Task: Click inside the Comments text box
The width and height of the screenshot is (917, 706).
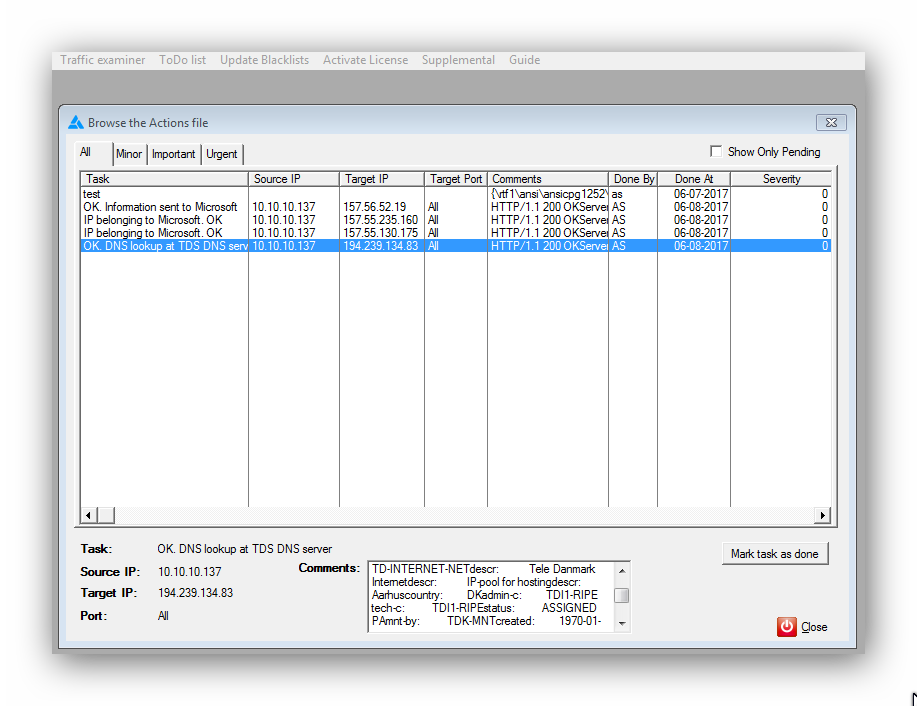Action: coord(492,595)
